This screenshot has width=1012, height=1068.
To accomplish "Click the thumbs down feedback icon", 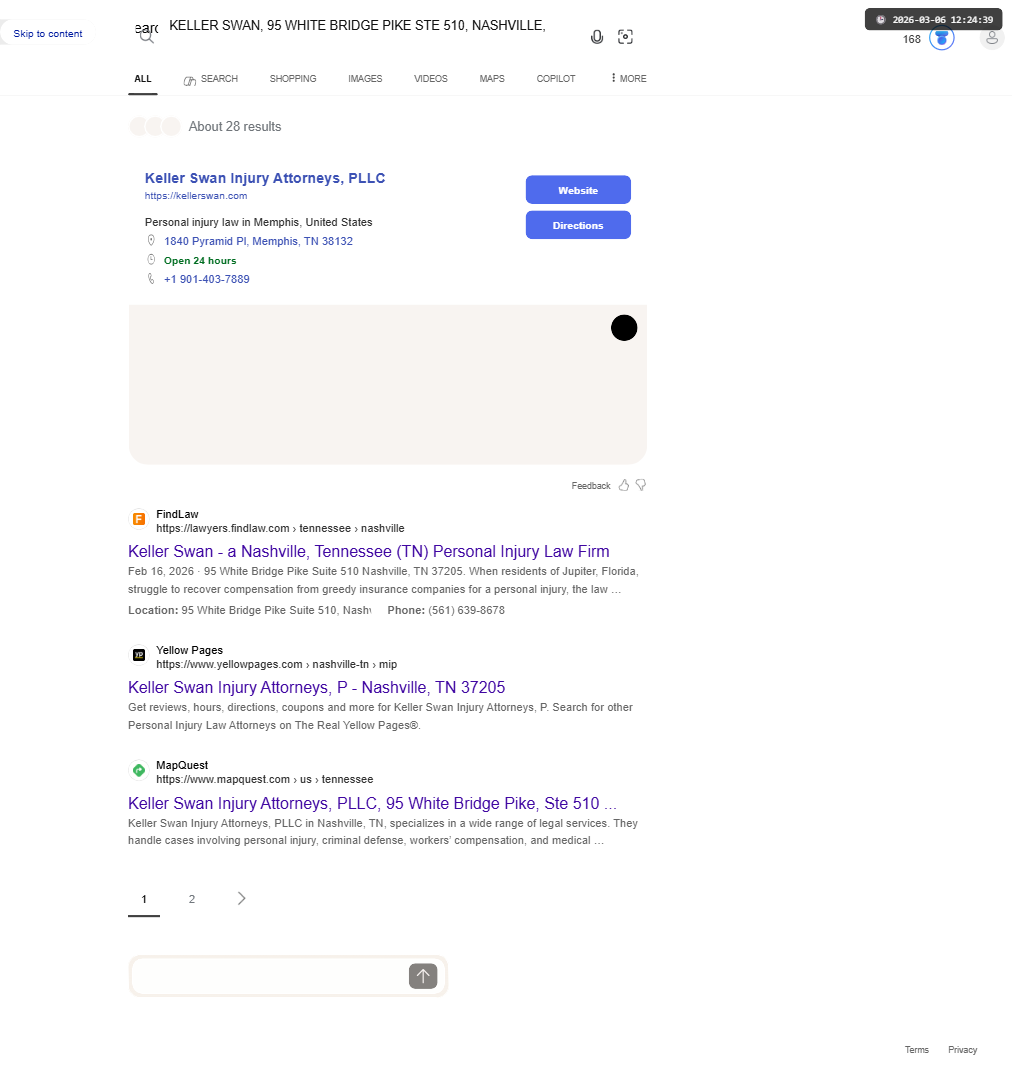I will tap(641, 485).
